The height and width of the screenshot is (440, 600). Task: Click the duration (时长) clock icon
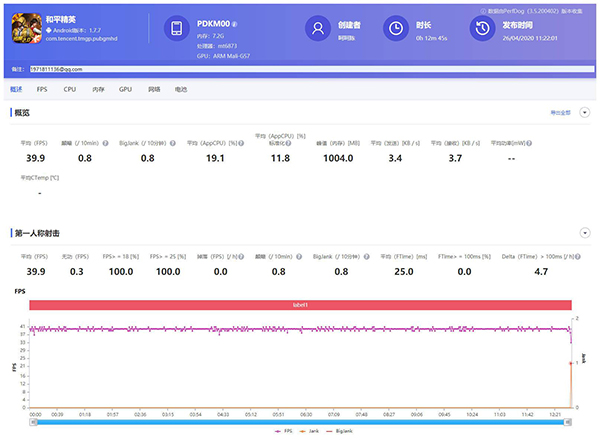(x=396, y=28)
